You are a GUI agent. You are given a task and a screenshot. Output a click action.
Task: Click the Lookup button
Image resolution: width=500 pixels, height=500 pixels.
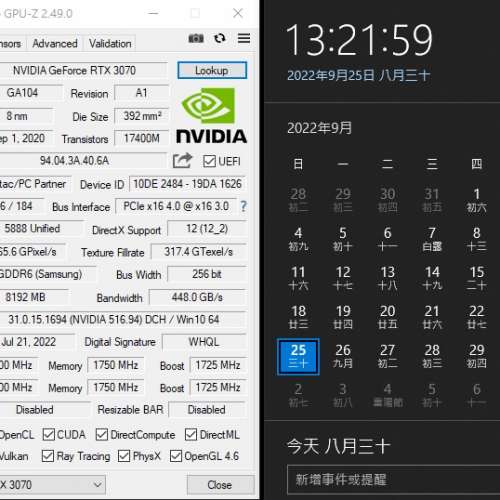[x=212, y=70]
